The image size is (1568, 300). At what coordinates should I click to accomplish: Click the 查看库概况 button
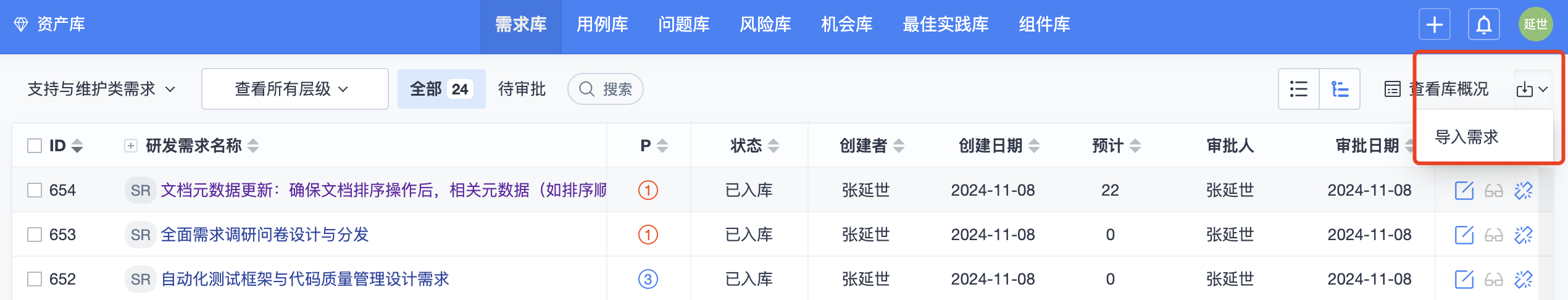coord(1436,89)
